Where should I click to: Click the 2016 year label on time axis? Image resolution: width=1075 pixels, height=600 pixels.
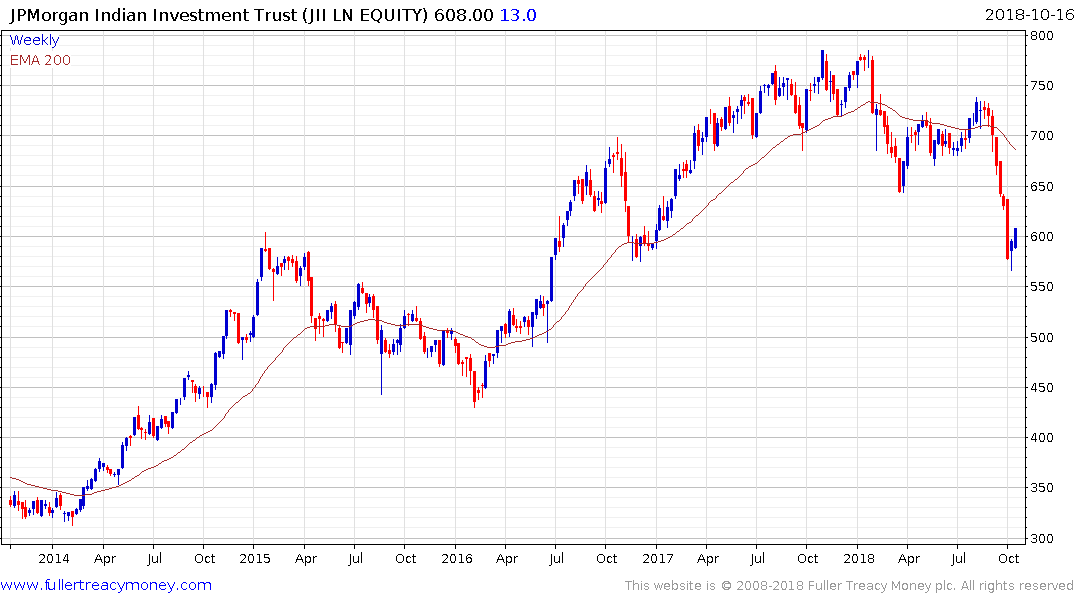click(x=457, y=558)
